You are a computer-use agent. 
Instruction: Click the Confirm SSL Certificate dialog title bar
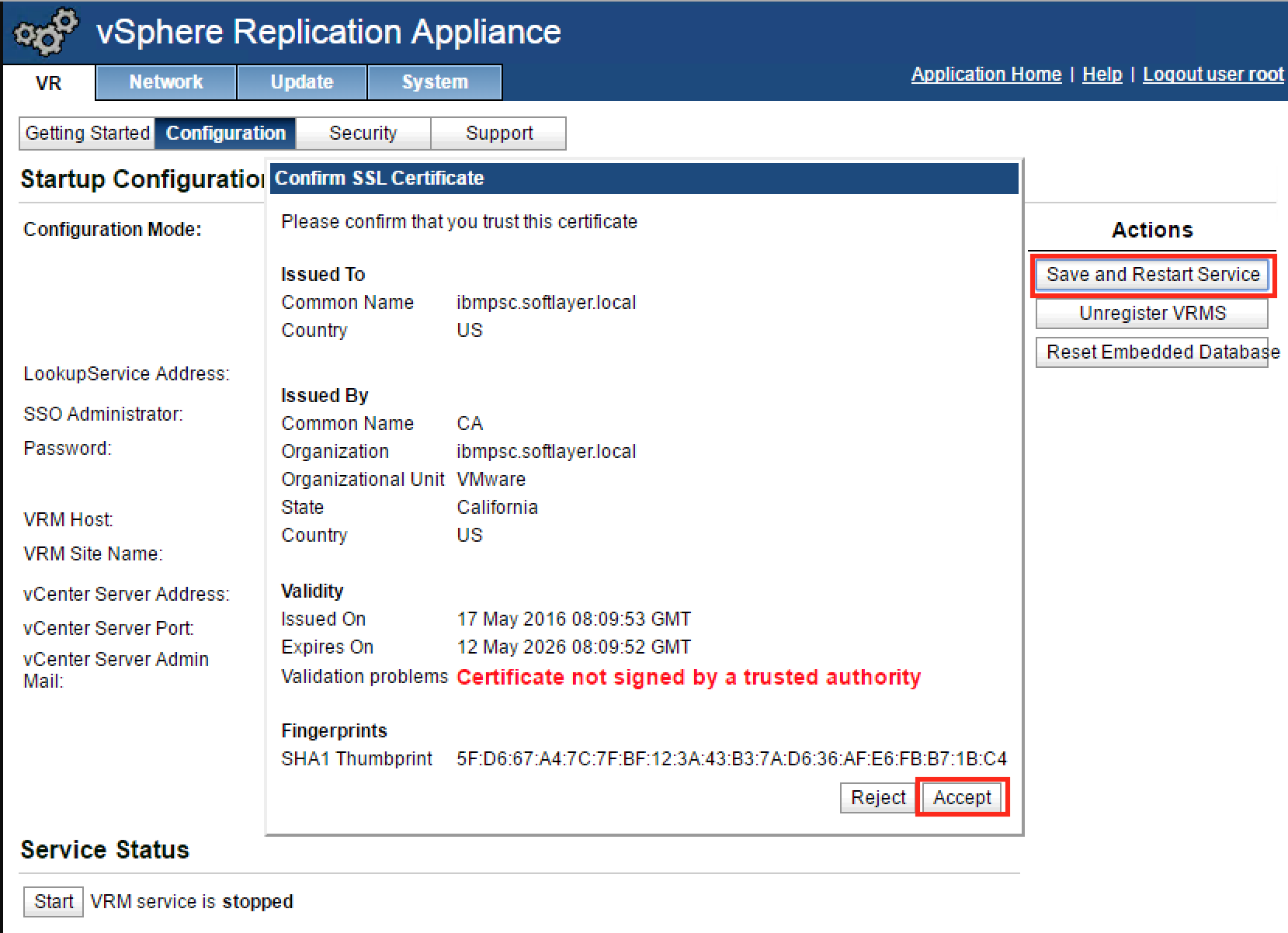click(641, 178)
